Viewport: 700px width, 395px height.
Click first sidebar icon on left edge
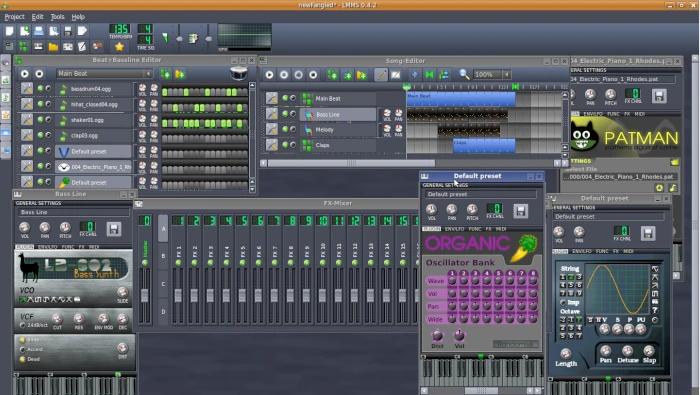tap(6, 63)
